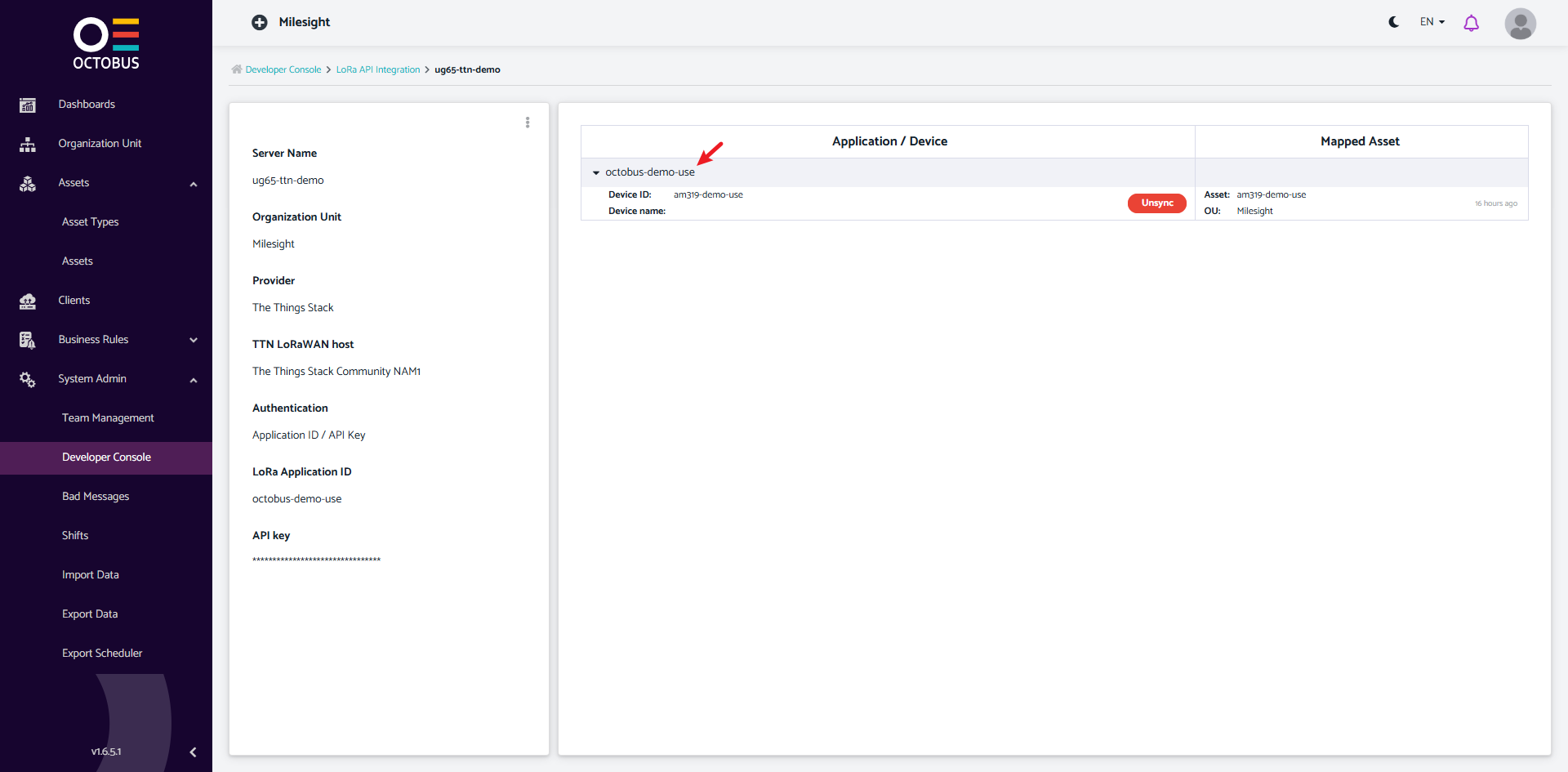1568x772 pixels.
Task: Click Device ID am319-demo-use
Action: [x=708, y=195]
